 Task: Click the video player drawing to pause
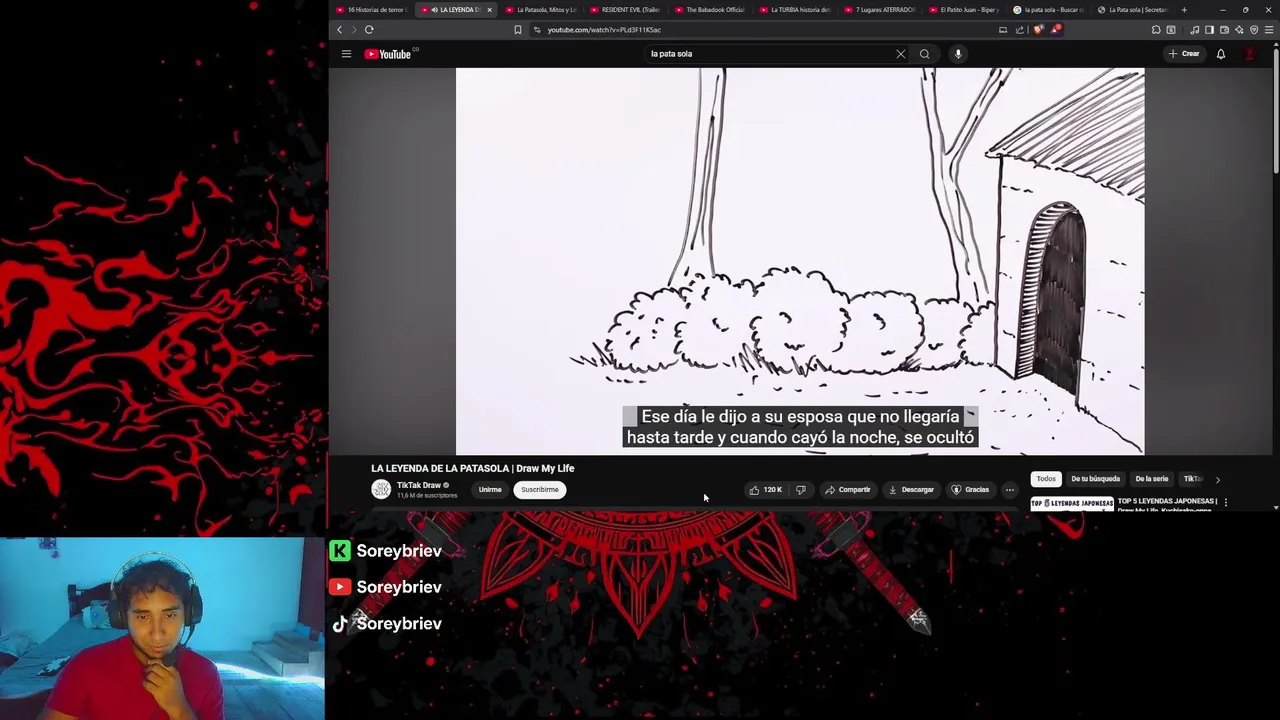pos(800,261)
